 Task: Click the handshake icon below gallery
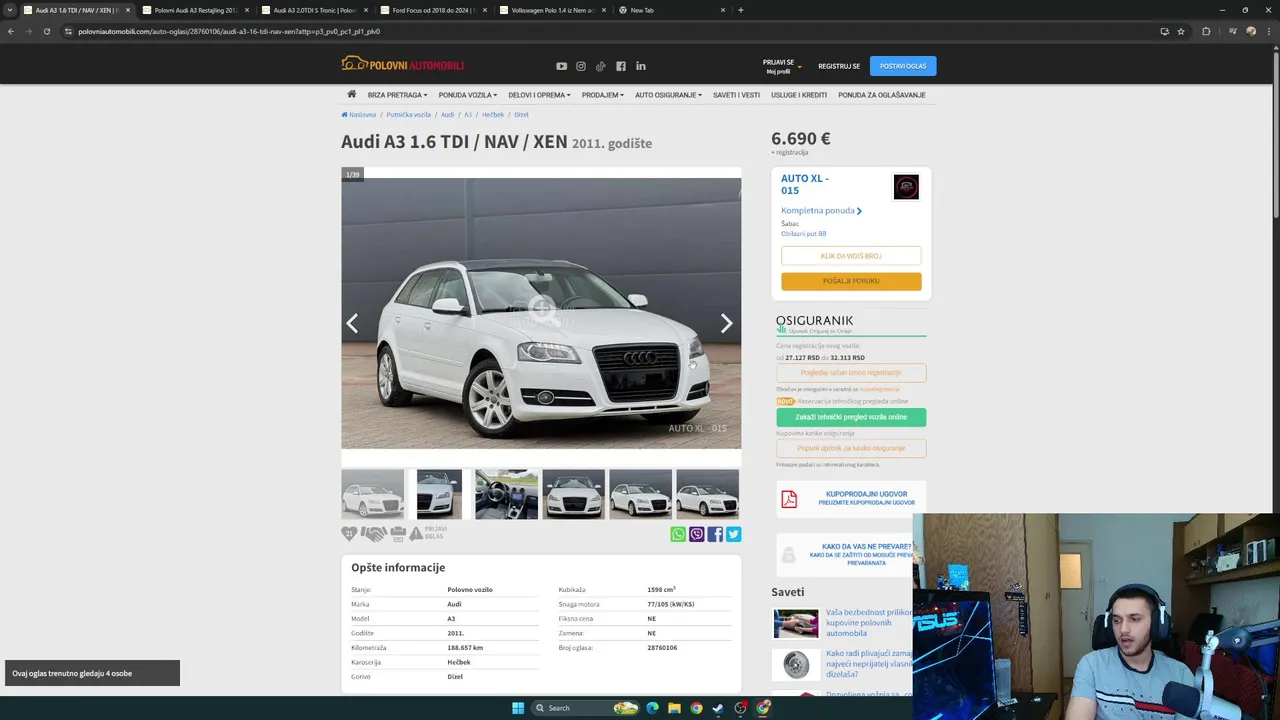(374, 534)
